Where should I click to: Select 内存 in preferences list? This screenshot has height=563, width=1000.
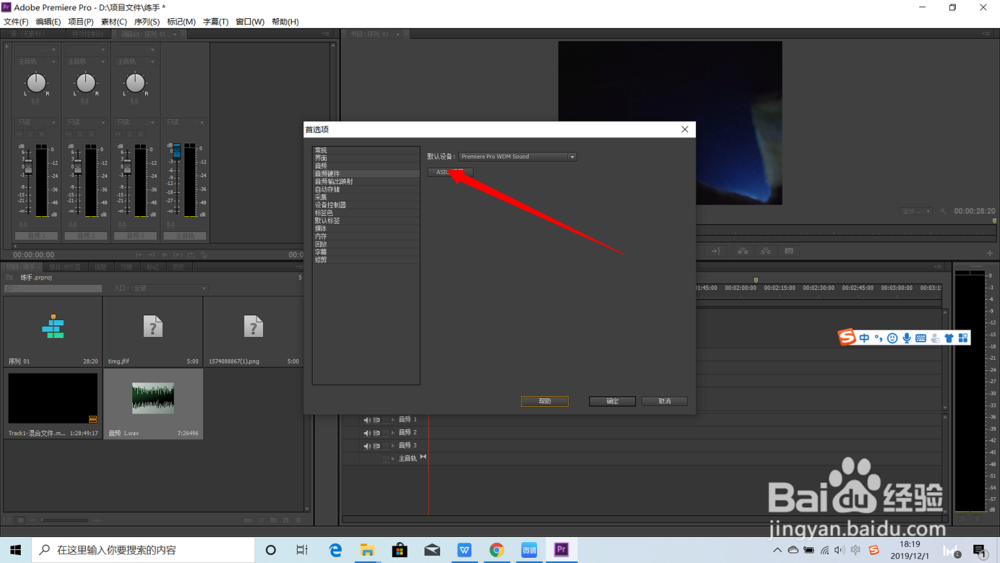[365, 237]
